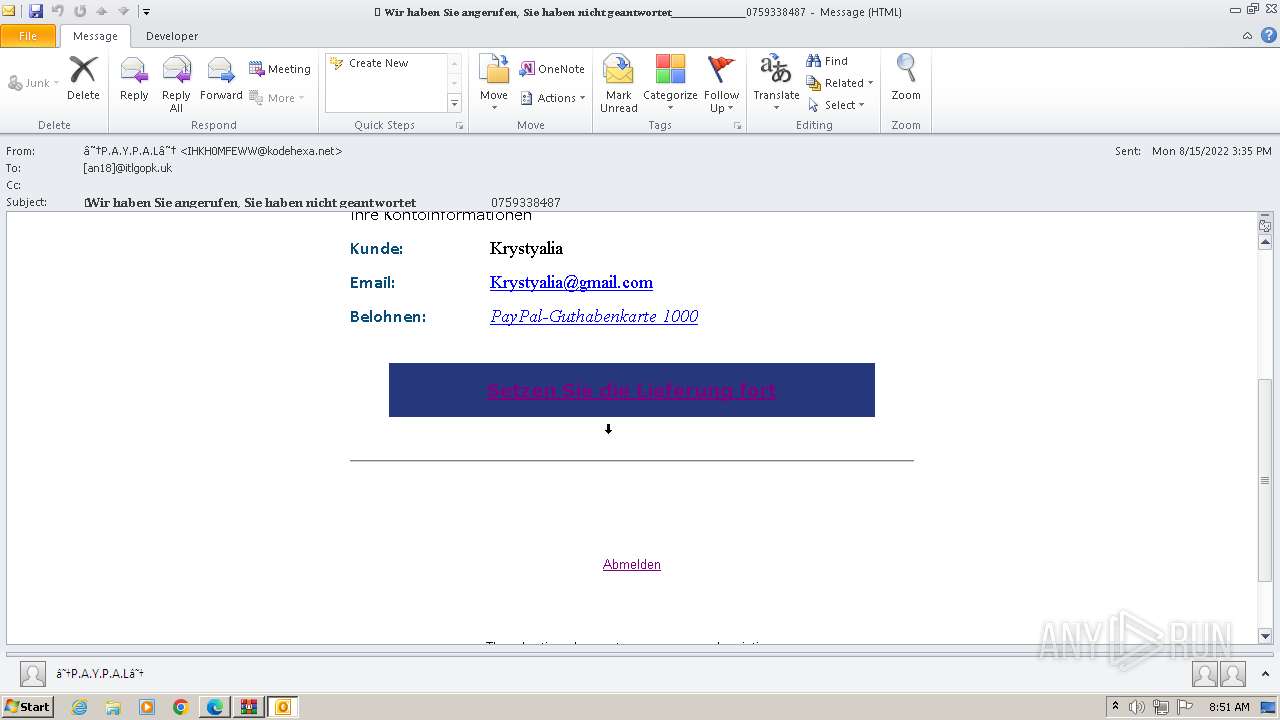Open Outlook Help
Viewport: 1280px width, 720px height.
pos(1268,36)
